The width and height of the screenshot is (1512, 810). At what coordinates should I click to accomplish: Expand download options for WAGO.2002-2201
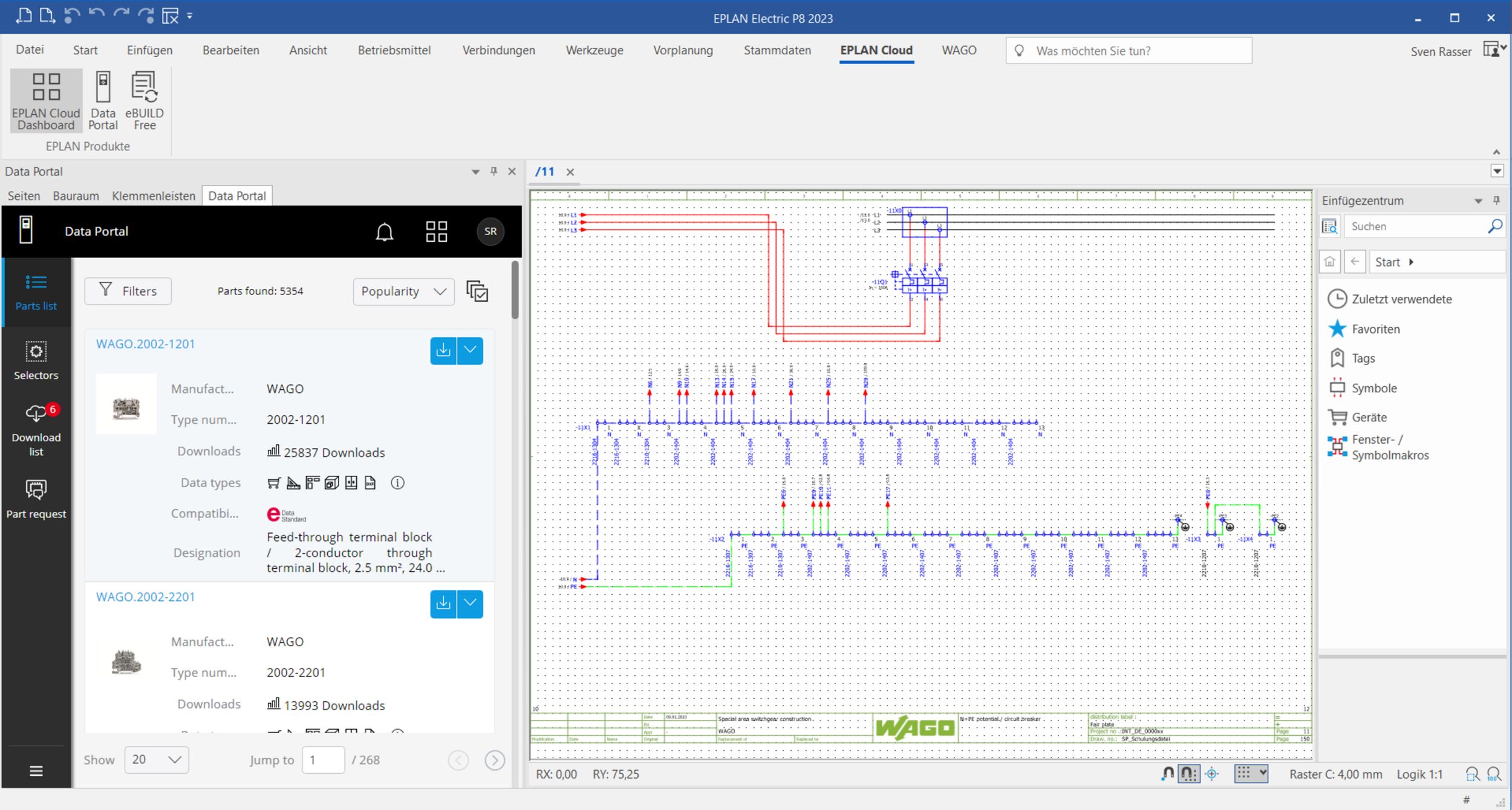click(470, 603)
